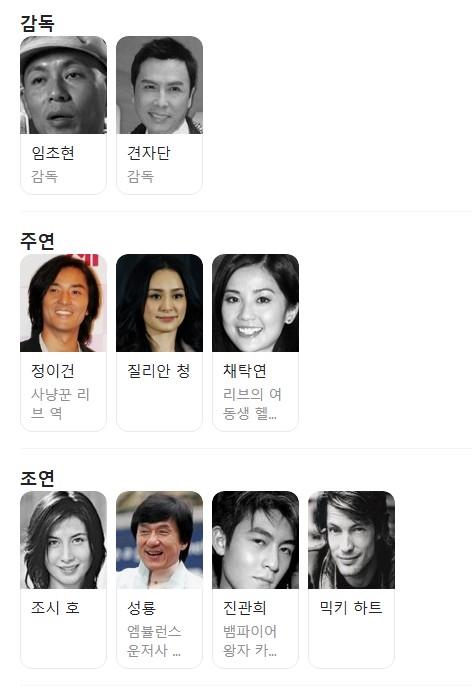
Task: Open the 조시 호 name link
Action: [x=56, y=608]
